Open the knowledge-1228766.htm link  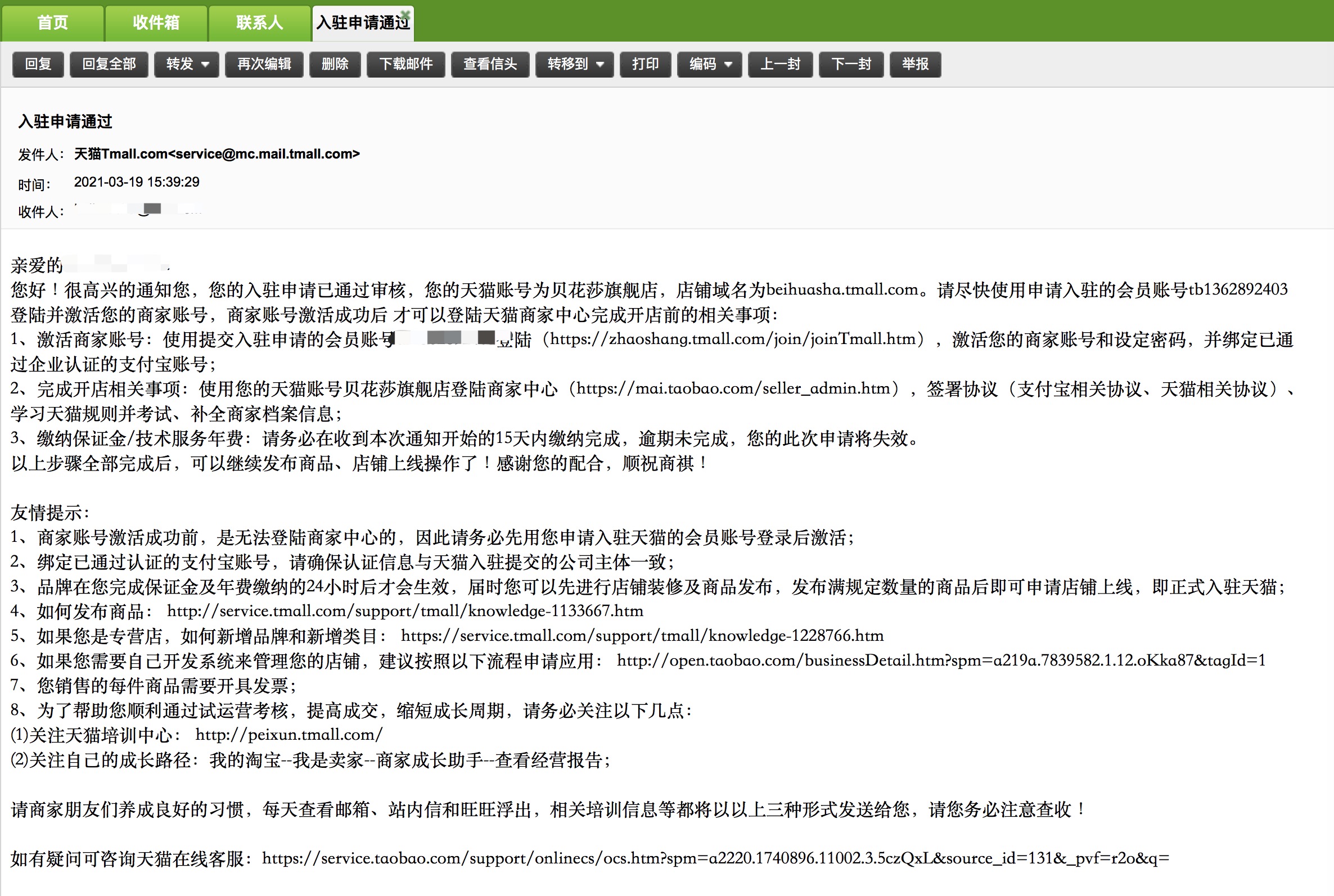pyautogui.click(x=642, y=635)
